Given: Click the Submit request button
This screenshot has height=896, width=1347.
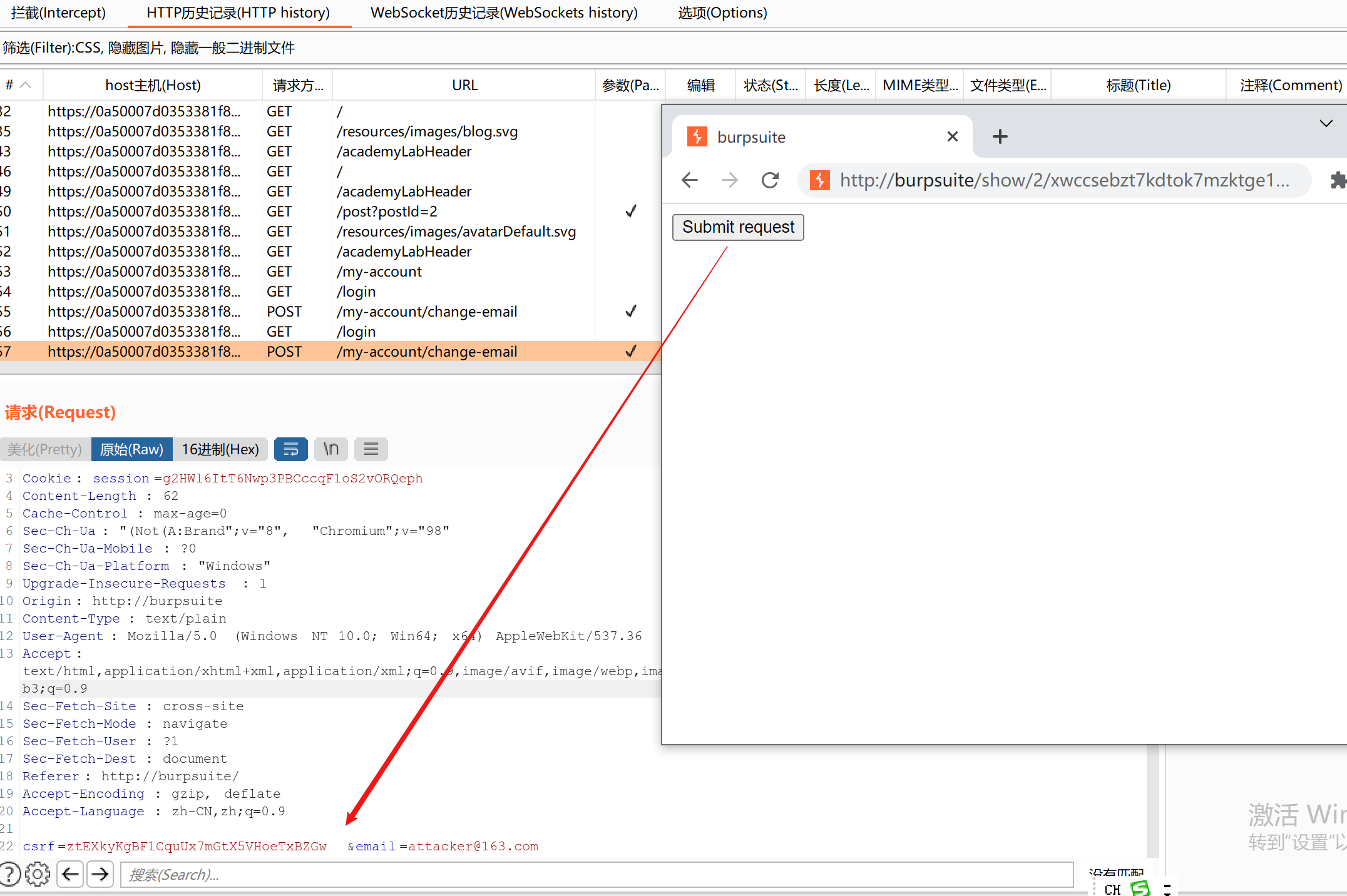Looking at the screenshot, I should [738, 227].
